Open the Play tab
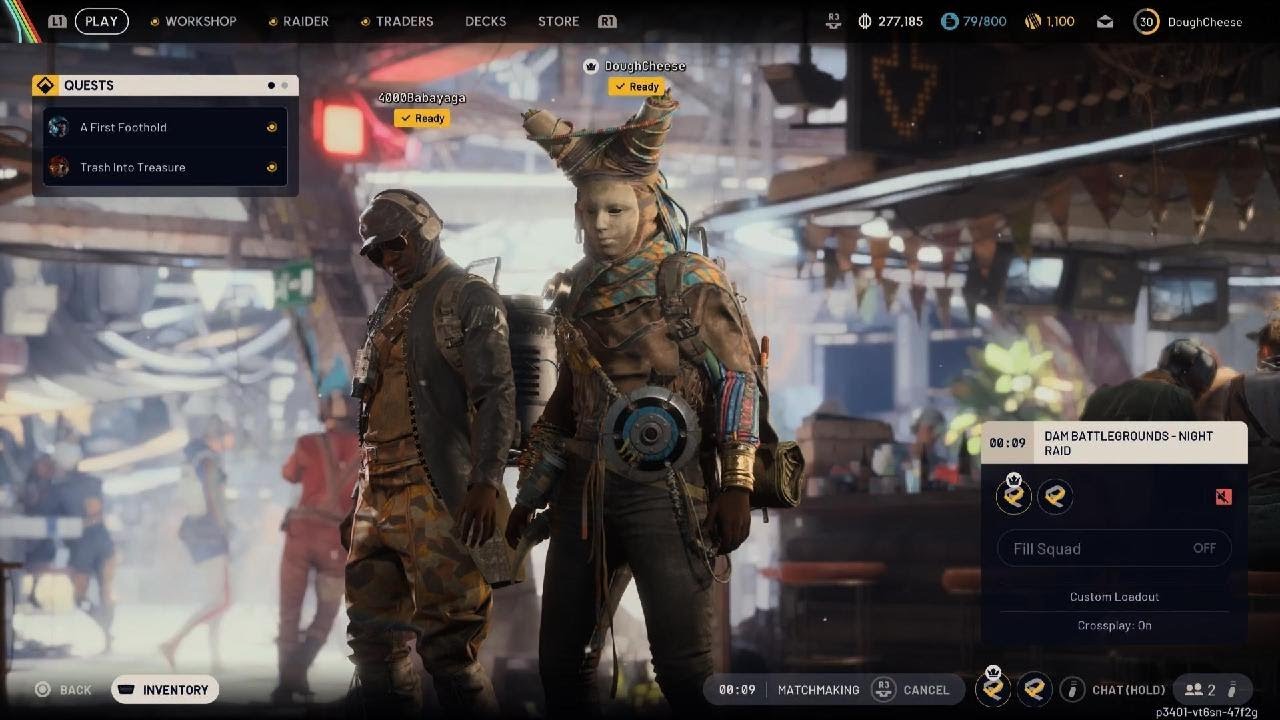Image resolution: width=1280 pixels, height=720 pixels. pyautogui.click(x=101, y=21)
